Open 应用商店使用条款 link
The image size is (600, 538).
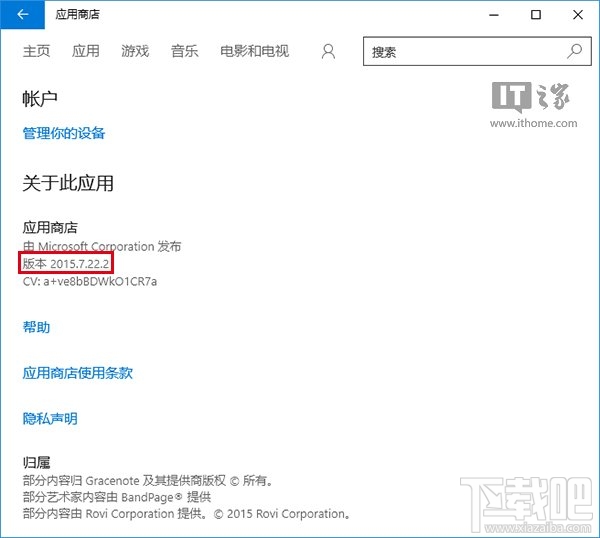pyautogui.click(x=78, y=373)
